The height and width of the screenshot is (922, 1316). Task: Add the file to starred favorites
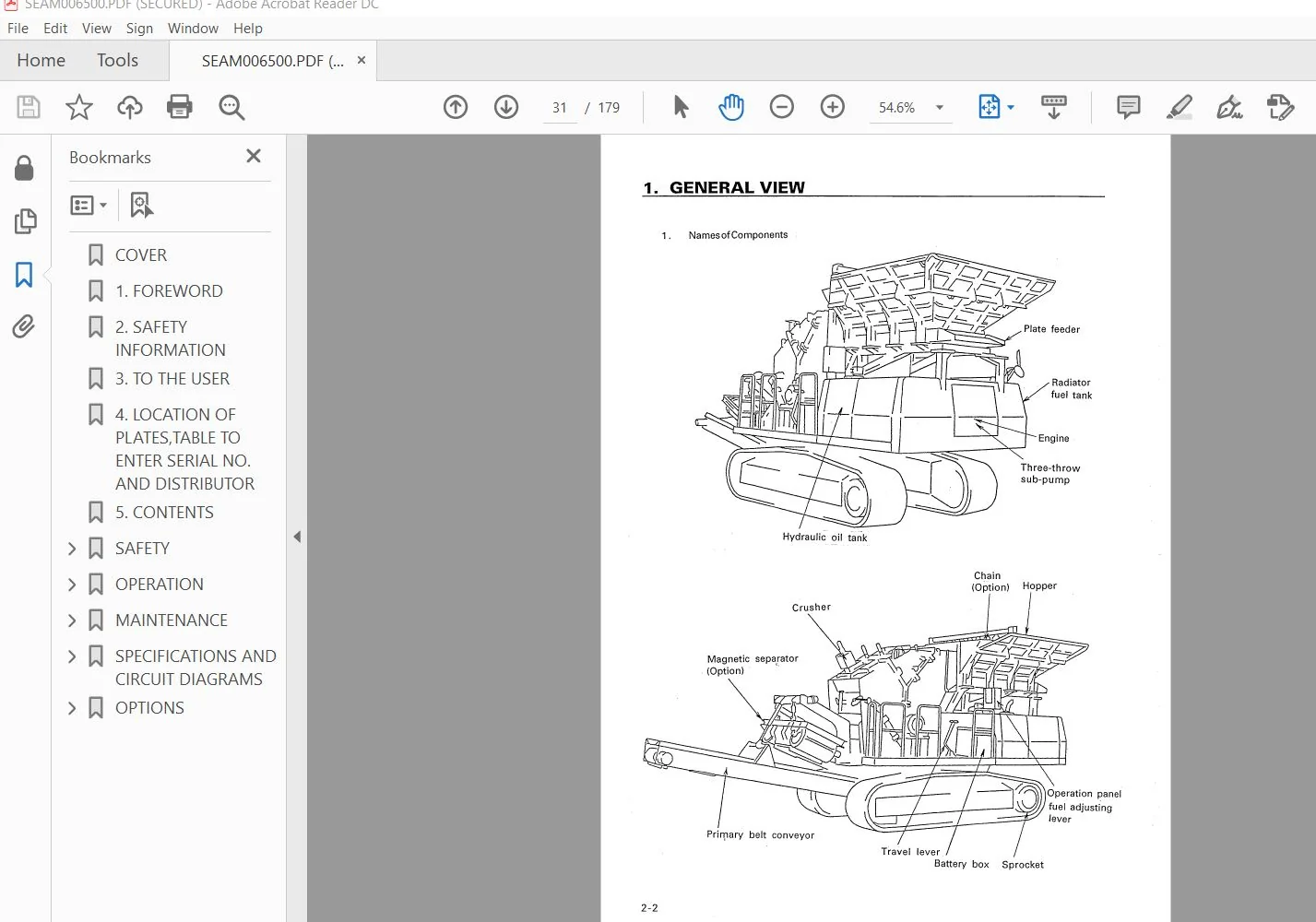79,108
